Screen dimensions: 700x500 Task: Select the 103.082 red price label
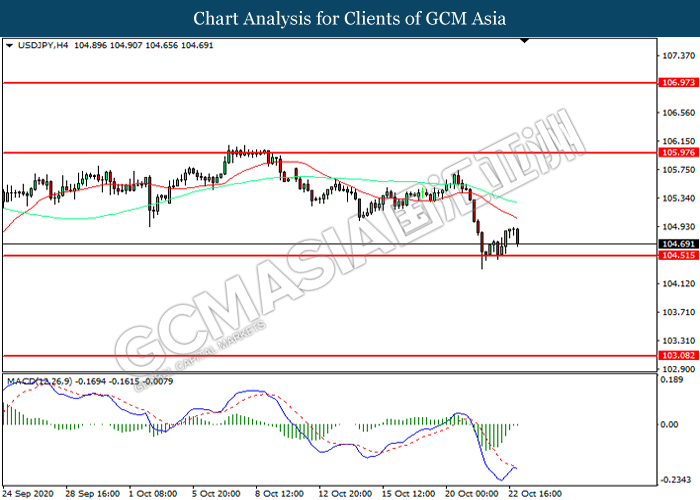click(x=678, y=356)
